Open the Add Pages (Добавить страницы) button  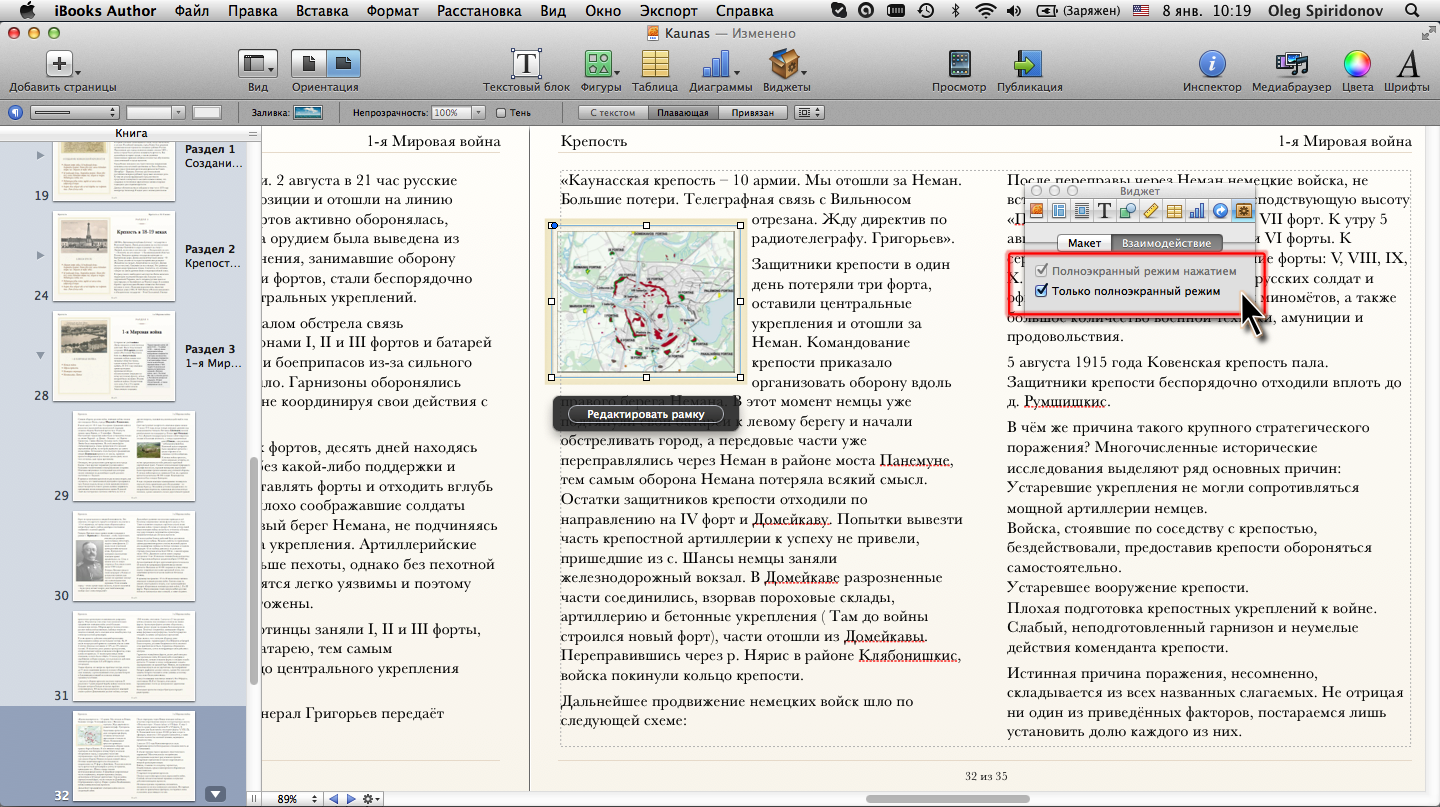(60, 64)
